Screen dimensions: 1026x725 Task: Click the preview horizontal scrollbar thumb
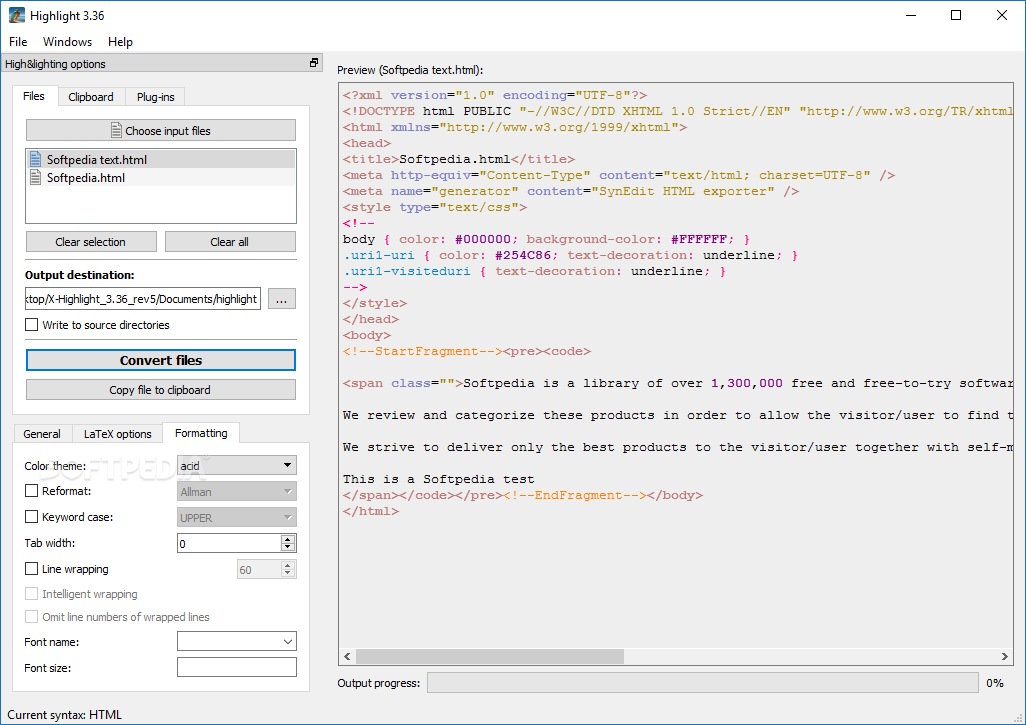point(489,656)
